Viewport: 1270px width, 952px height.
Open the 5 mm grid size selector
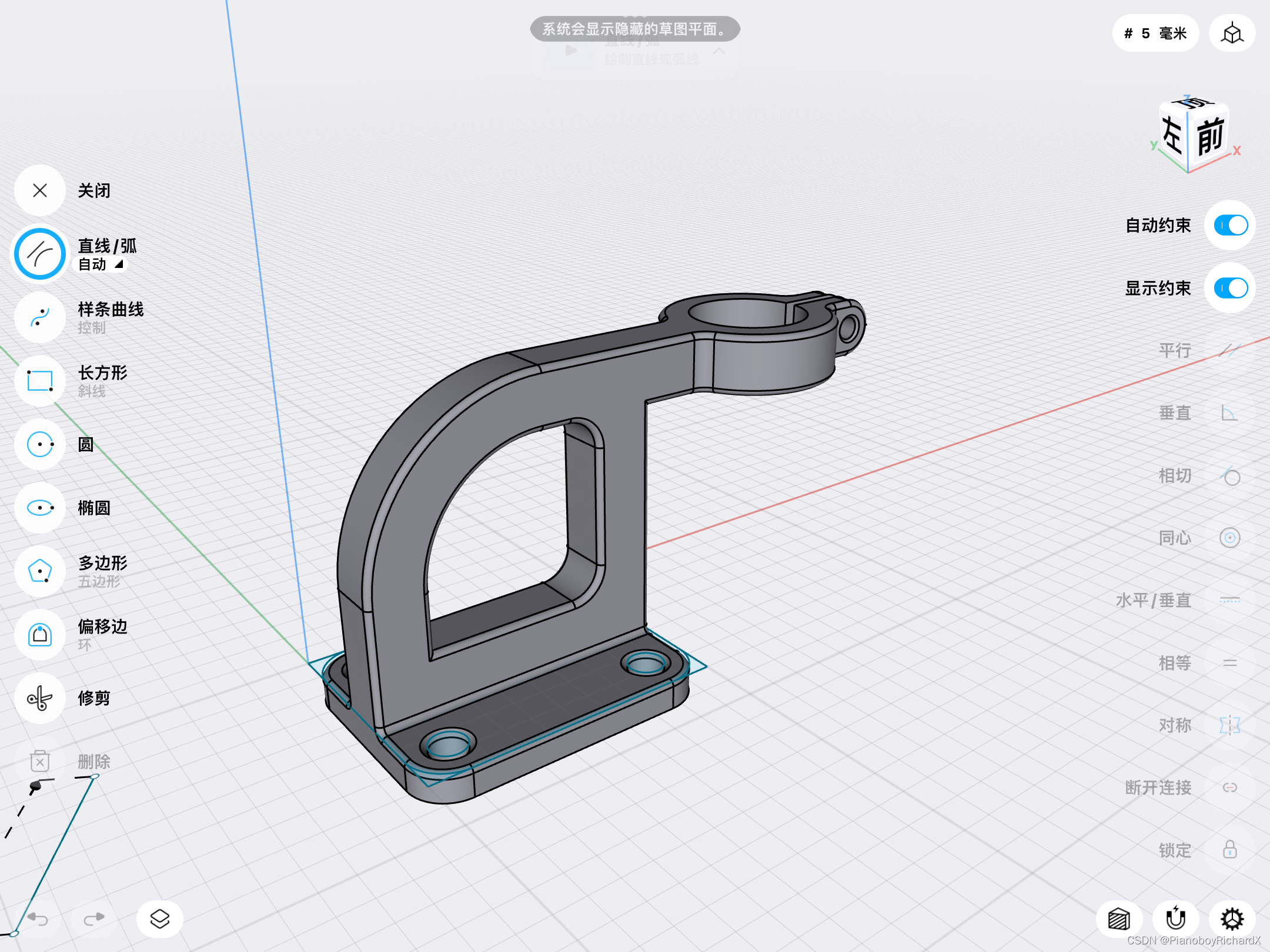(x=1155, y=33)
